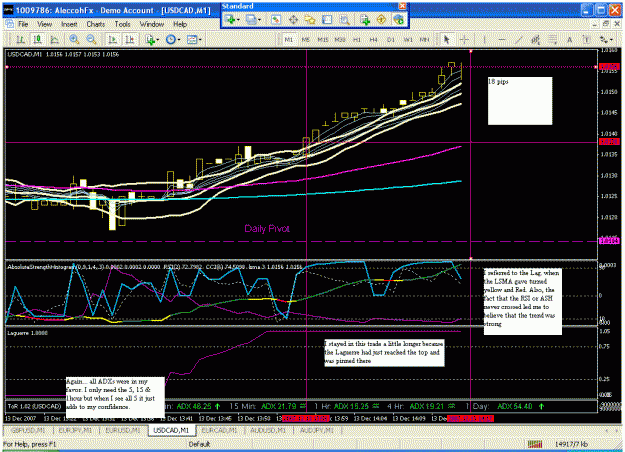Open the Window menu
The image size is (625, 452).
coord(151,24)
